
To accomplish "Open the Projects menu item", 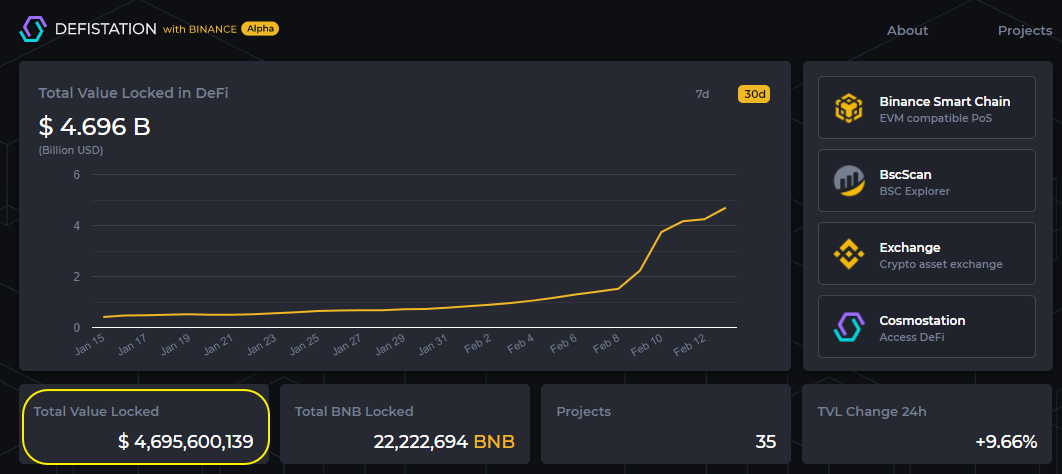I will click(x=1025, y=30).
